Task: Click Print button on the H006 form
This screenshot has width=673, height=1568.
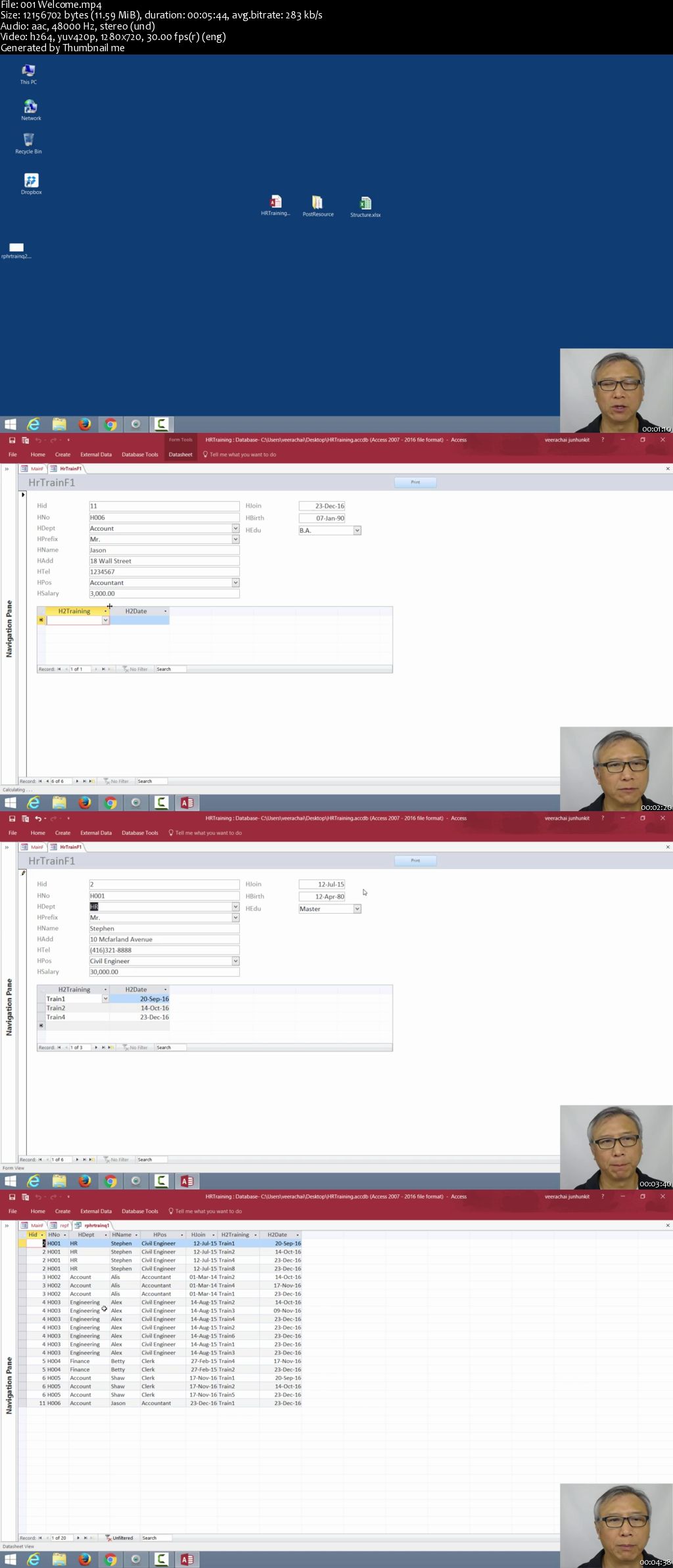Action: pyautogui.click(x=415, y=482)
